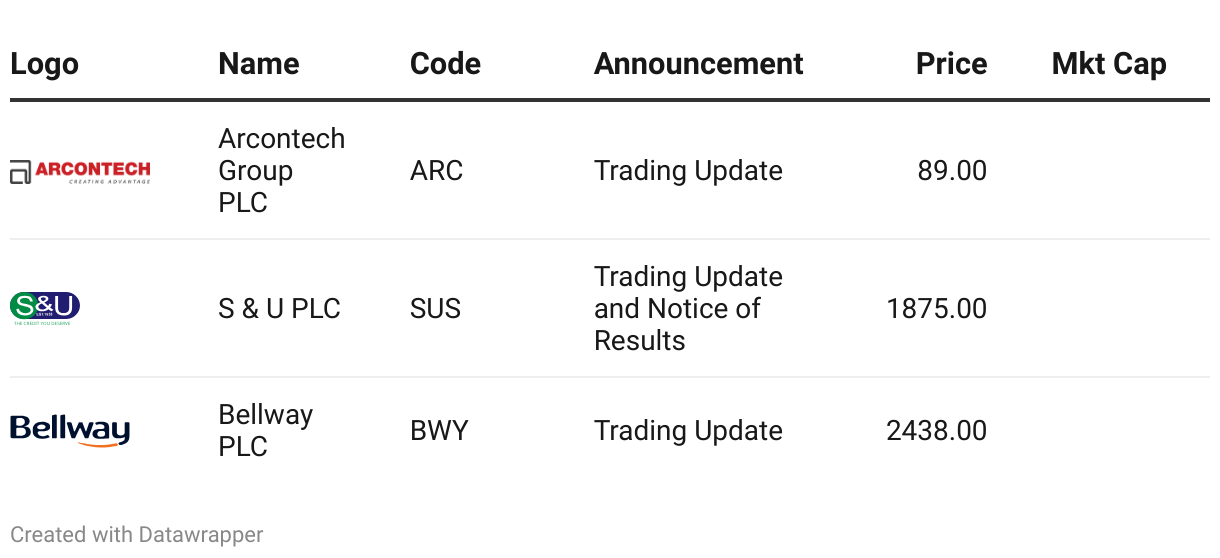Viewport: 1220px width, 558px height.
Task: Select the BWY ticker code
Action: point(439,431)
